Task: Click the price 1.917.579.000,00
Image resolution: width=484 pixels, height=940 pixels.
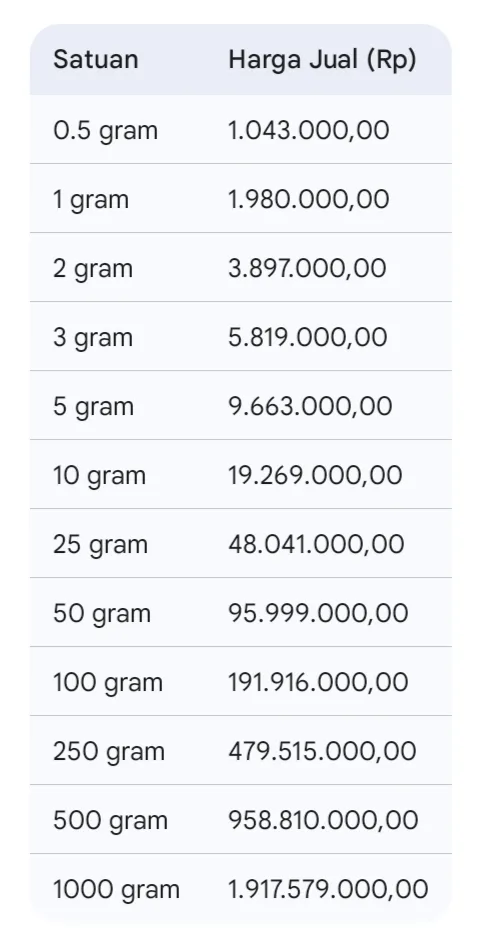Action: (328, 889)
